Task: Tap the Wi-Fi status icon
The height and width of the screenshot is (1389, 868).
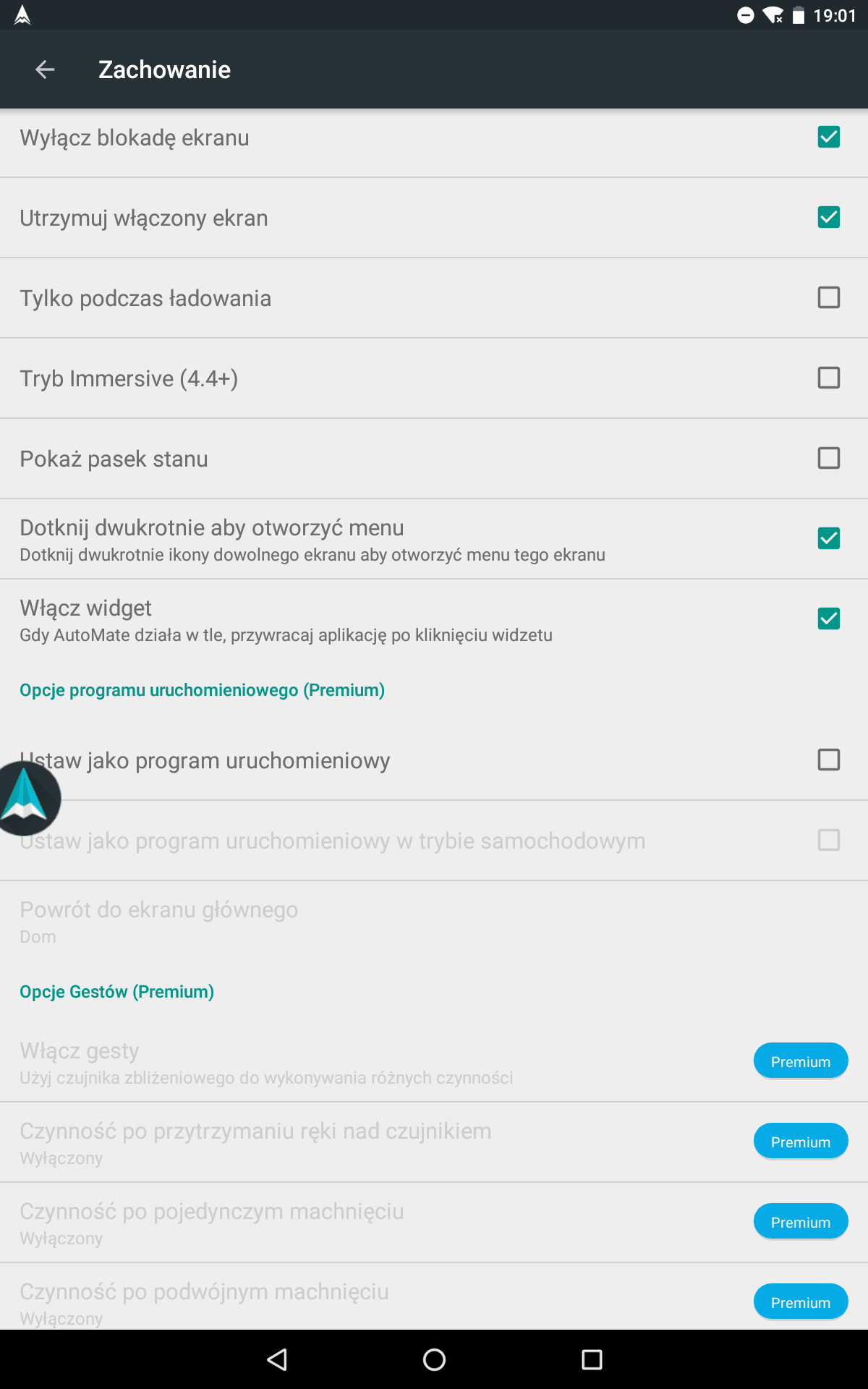Action: coord(773,15)
